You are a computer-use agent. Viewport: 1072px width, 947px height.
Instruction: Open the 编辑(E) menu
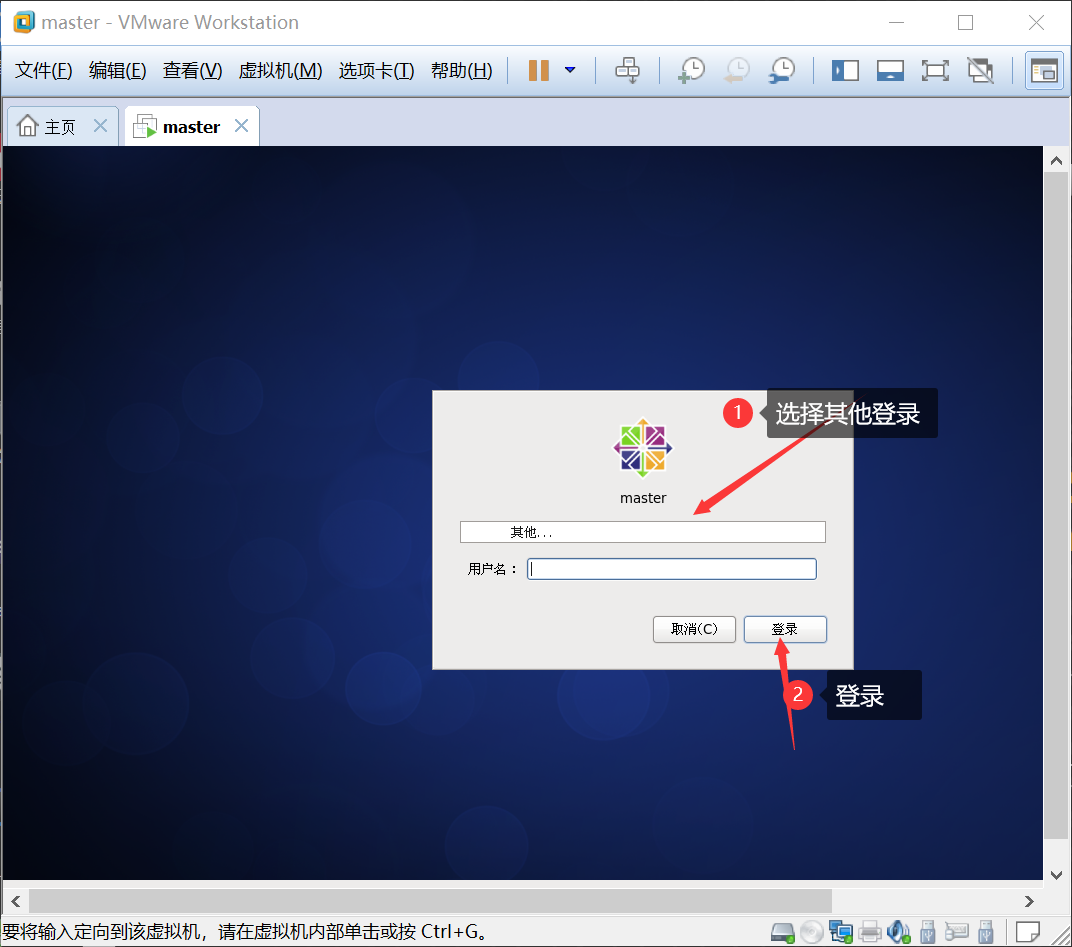(118, 70)
